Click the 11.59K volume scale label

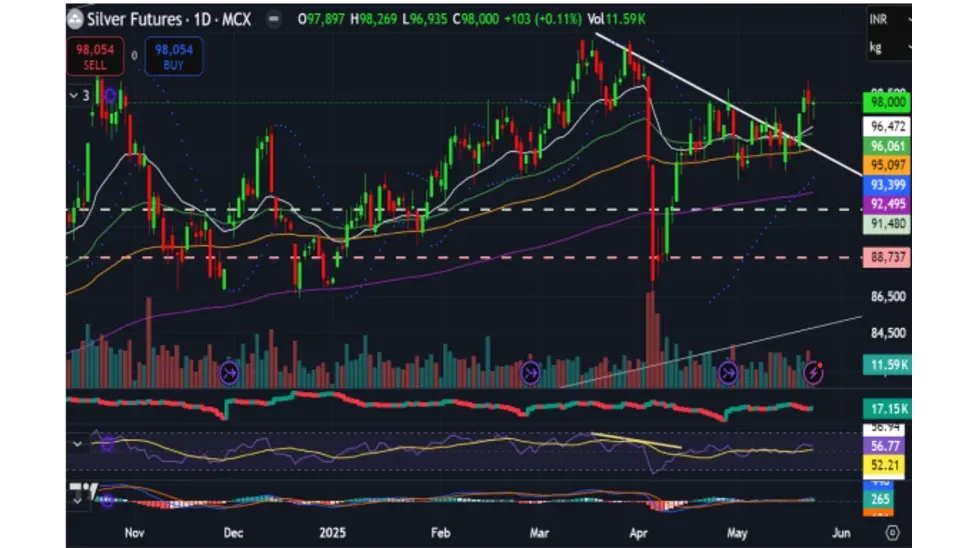point(887,365)
